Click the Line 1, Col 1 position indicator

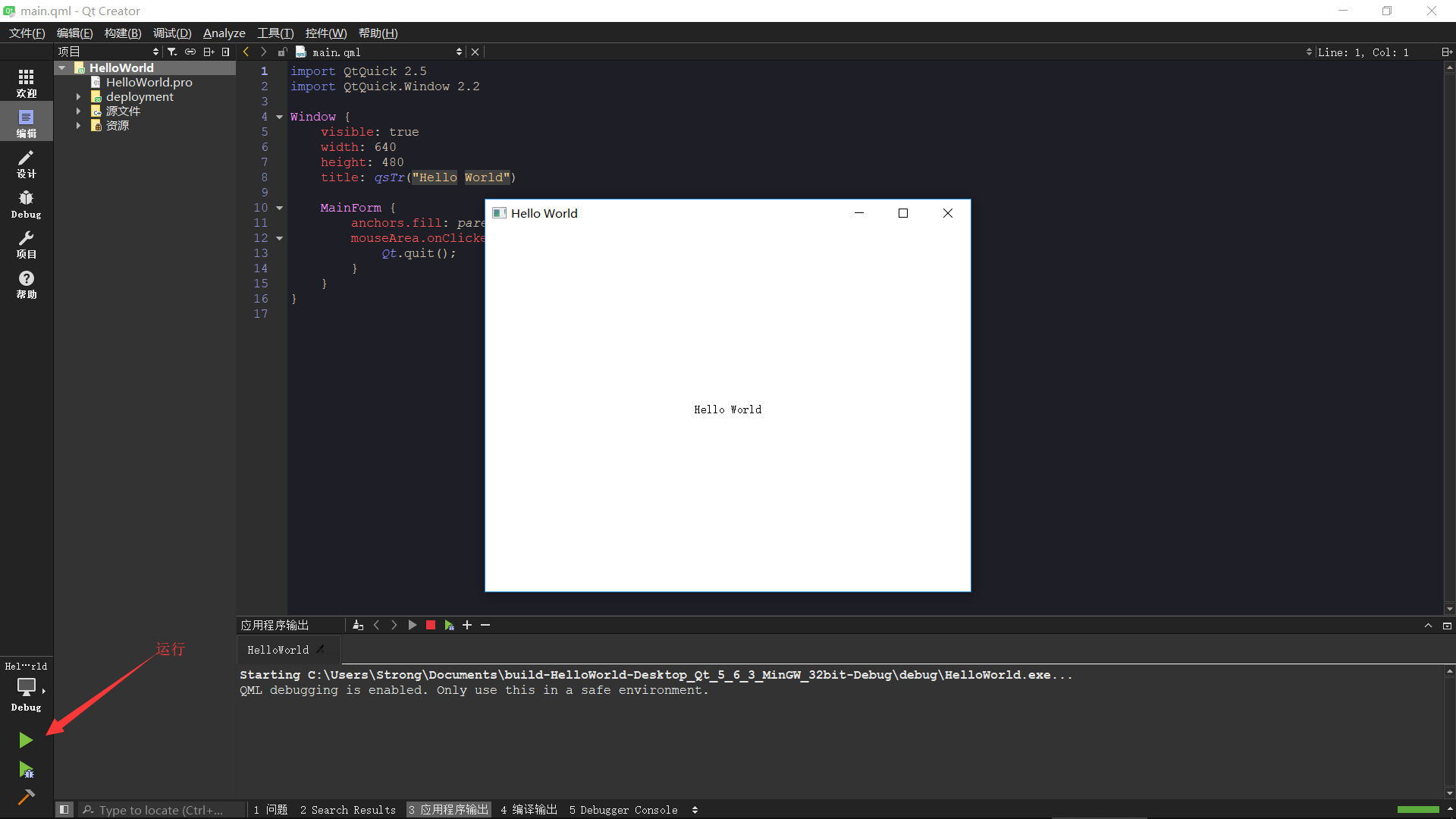tap(1363, 52)
